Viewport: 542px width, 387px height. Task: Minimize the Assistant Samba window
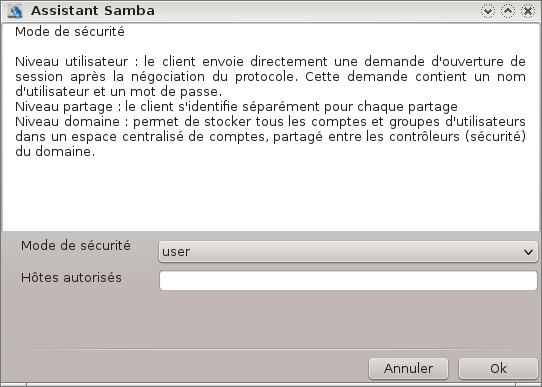488,11
